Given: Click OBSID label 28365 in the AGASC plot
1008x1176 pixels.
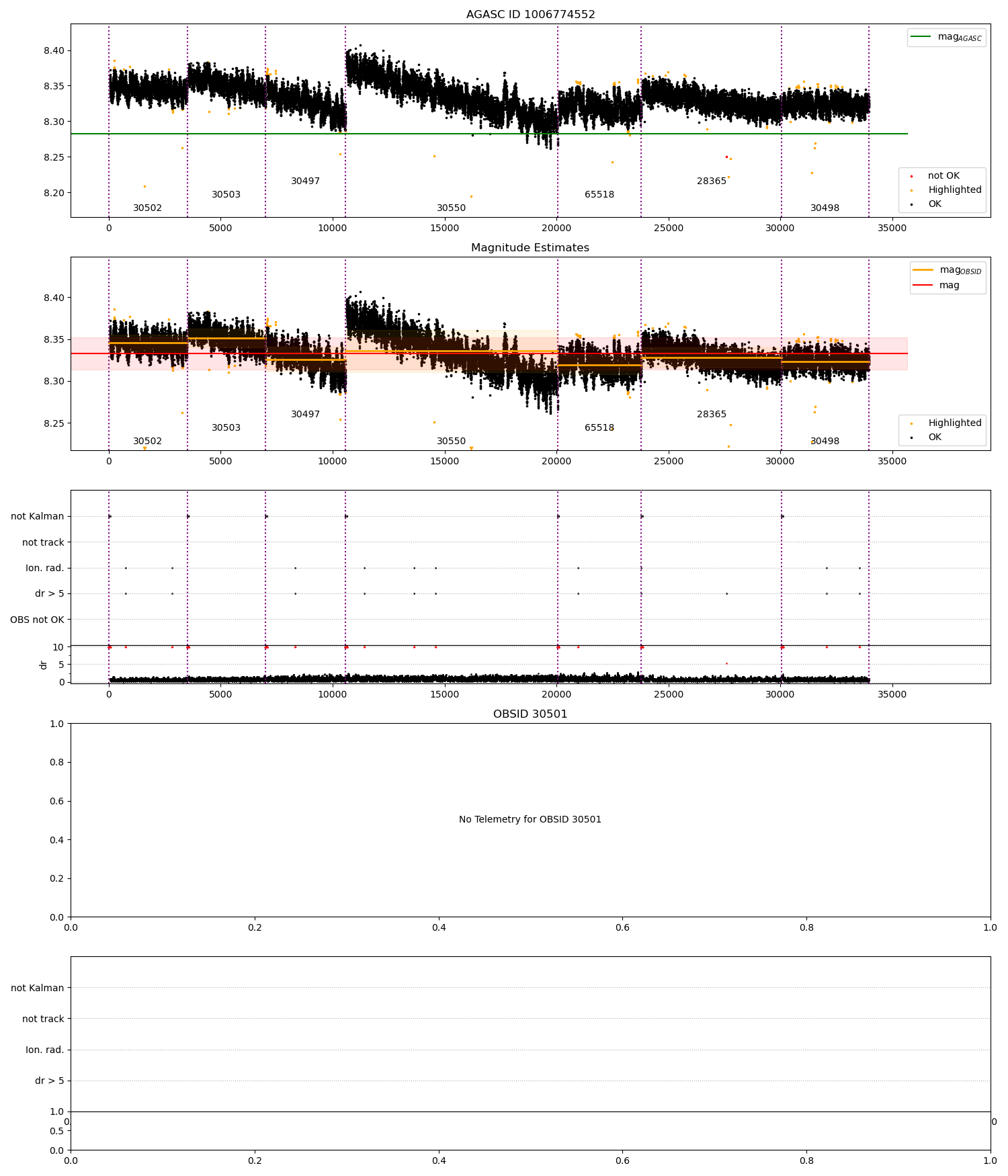Looking at the screenshot, I should (x=712, y=181).
